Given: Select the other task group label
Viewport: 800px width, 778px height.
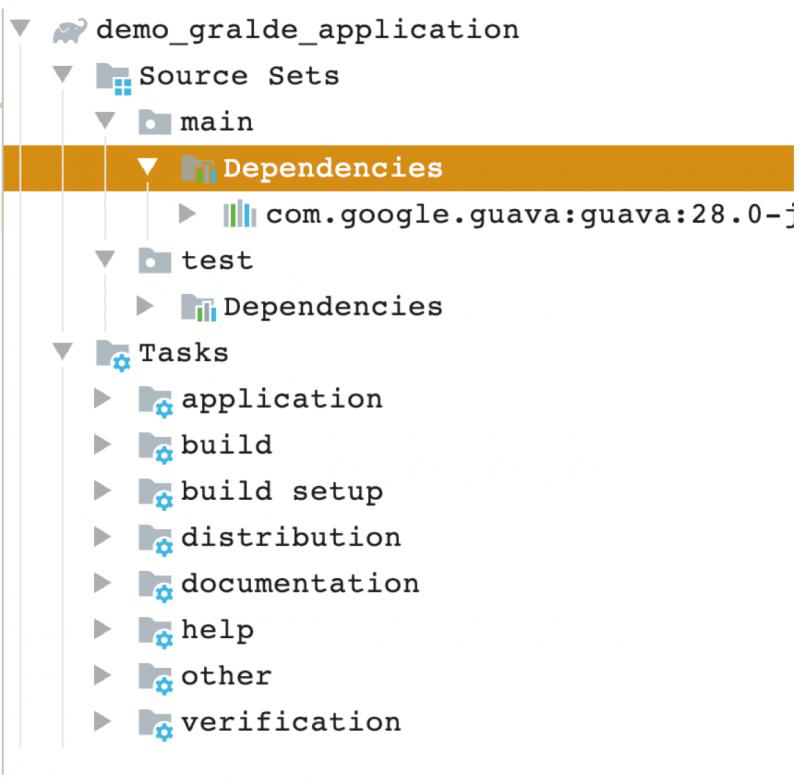Looking at the screenshot, I should click(x=226, y=676).
